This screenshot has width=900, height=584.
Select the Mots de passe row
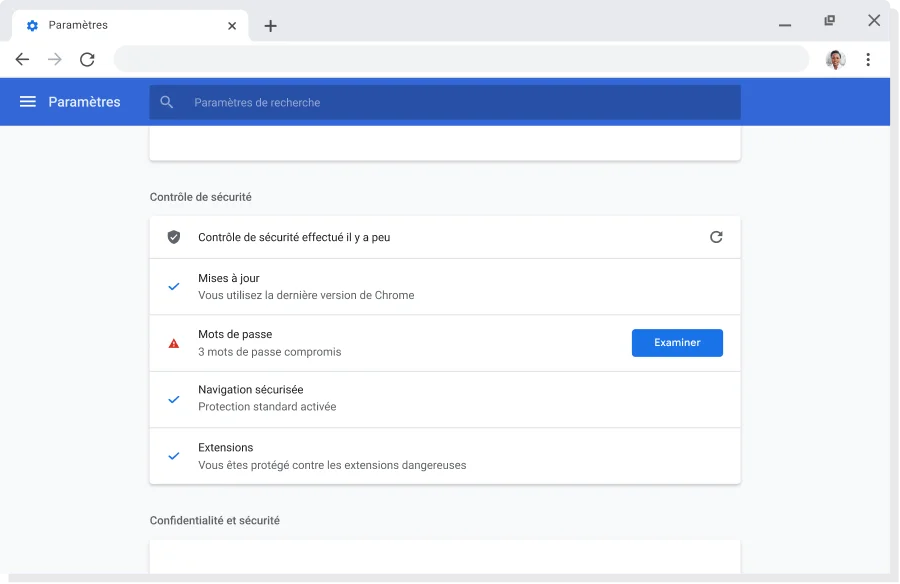tap(400, 343)
